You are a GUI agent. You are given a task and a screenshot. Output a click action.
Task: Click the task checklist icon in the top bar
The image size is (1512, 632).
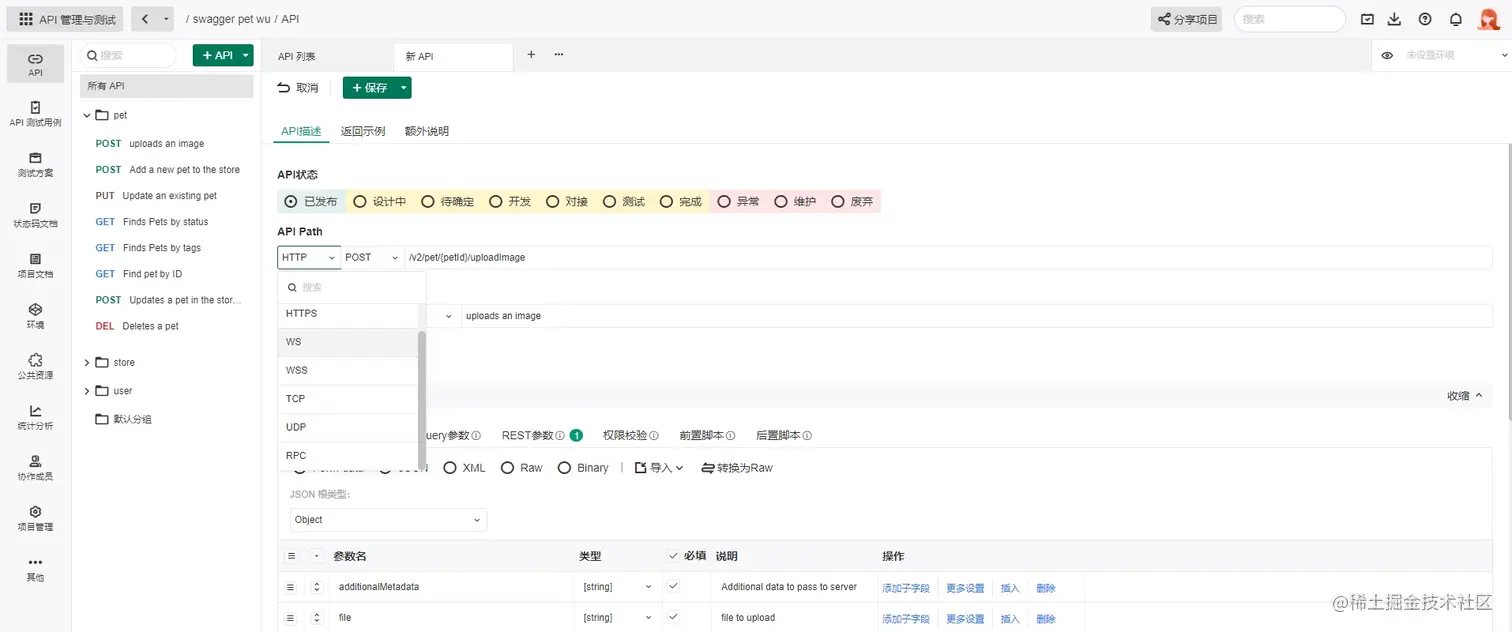pyautogui.click(x=1367, y=19)
